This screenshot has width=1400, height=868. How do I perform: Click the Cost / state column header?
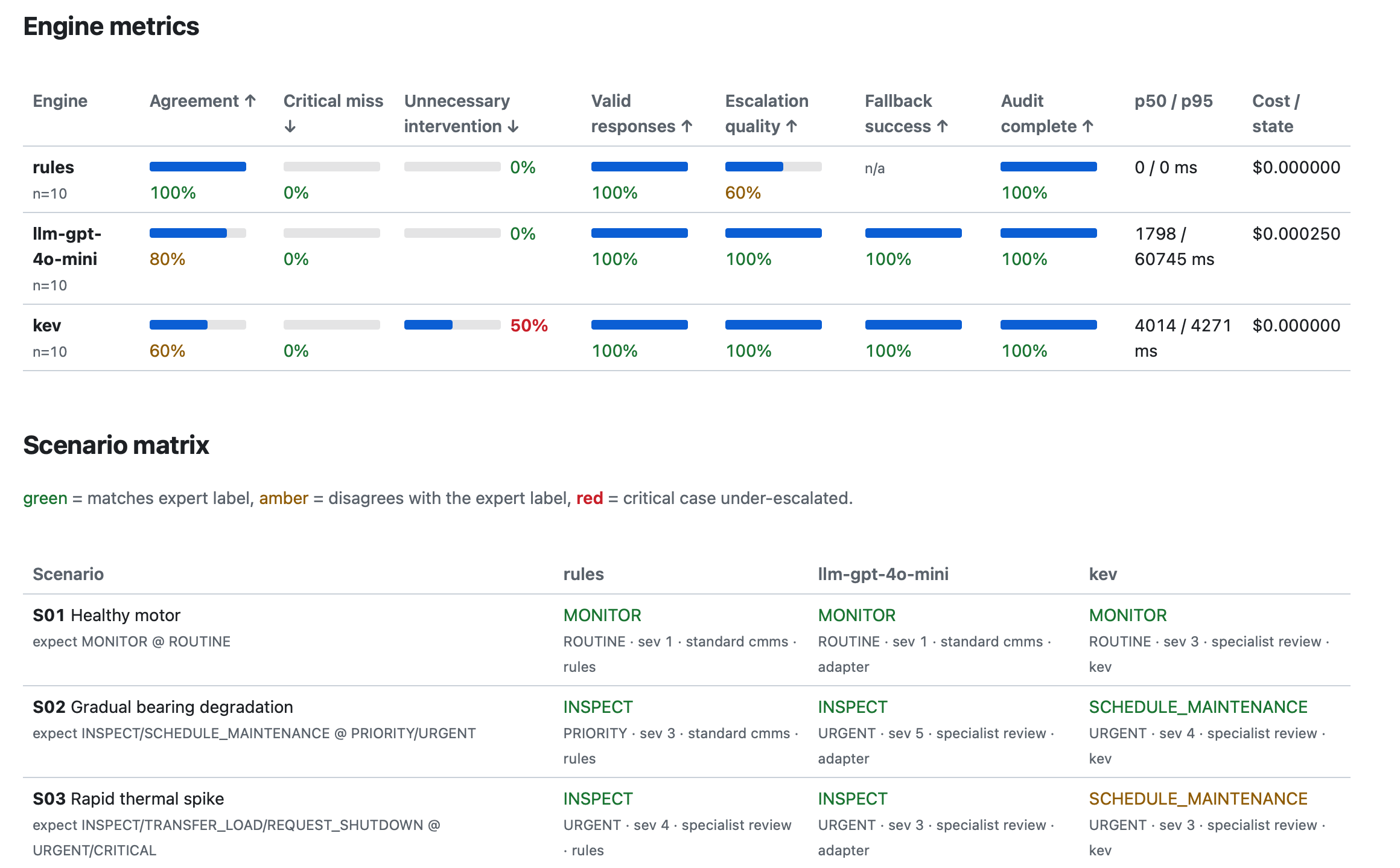1276,113
